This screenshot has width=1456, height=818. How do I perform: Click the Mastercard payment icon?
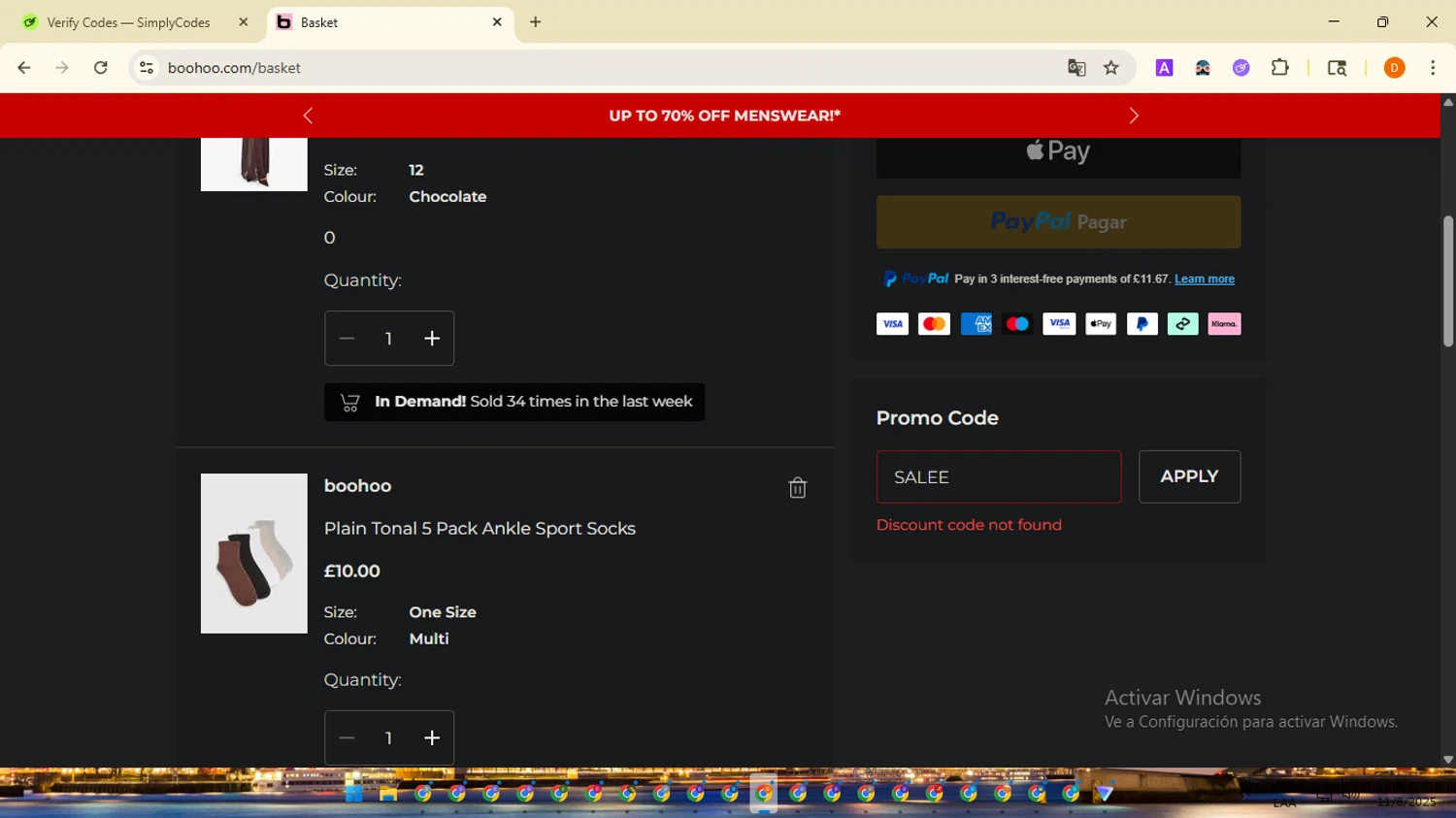[934, 324]
